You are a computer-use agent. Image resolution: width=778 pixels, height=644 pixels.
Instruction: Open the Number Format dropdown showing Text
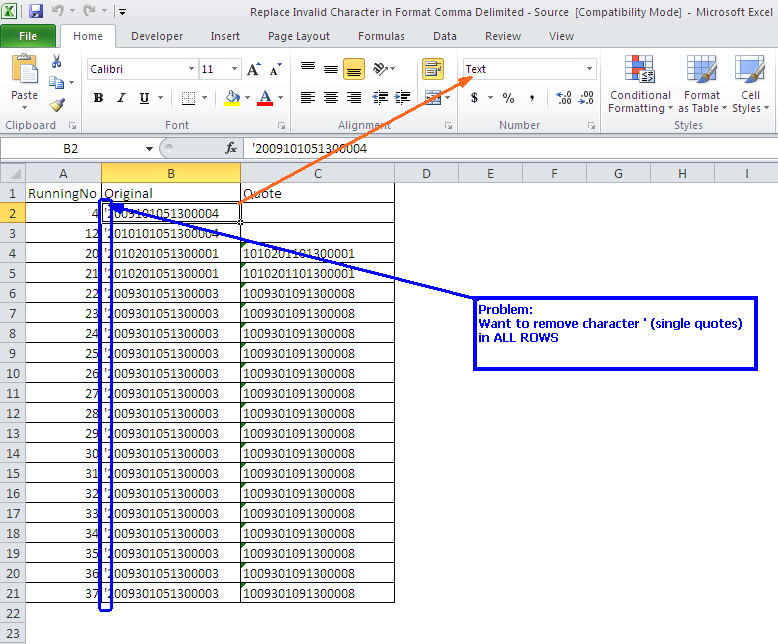[x=589, y=69]
